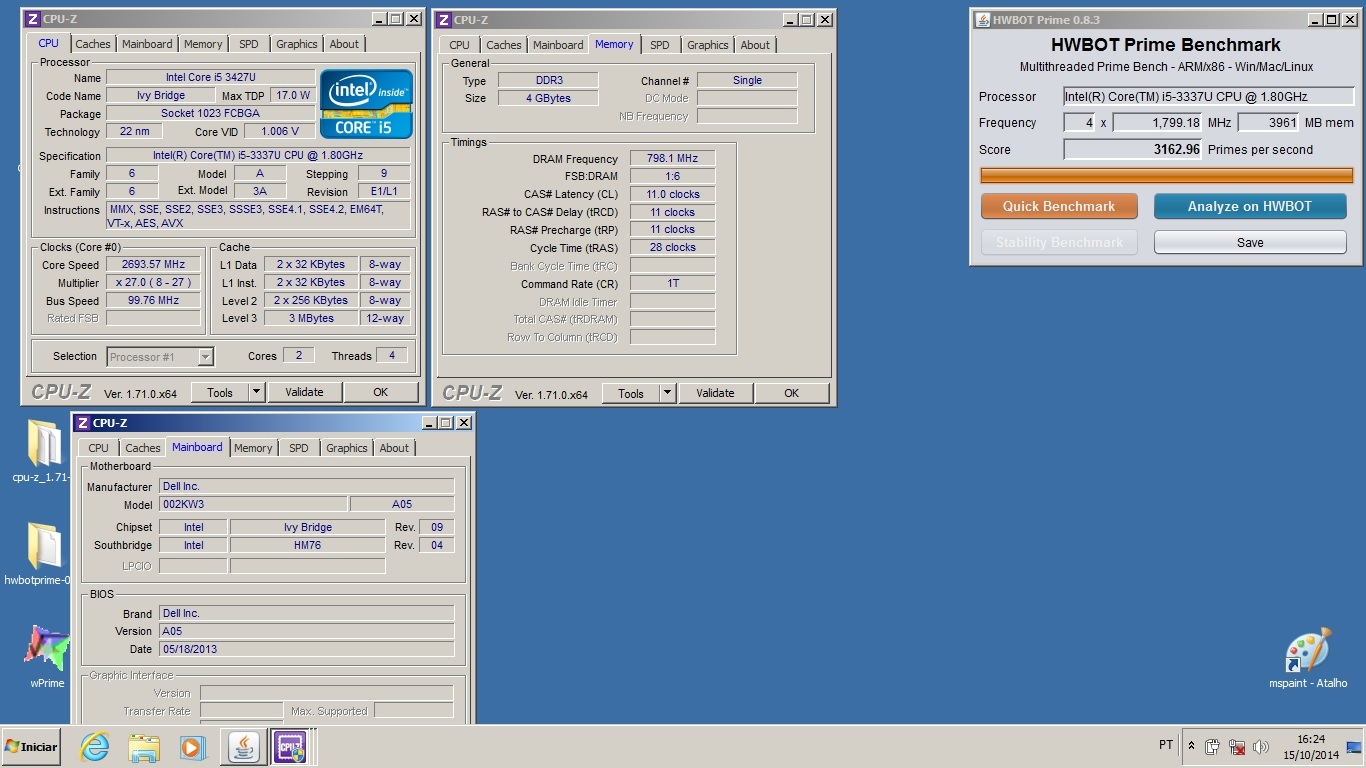Image resolution: width=1366 pixels, height=768 pixels.
Task: Click Tools button in Memory window
Action: click(x=630, y=393)
